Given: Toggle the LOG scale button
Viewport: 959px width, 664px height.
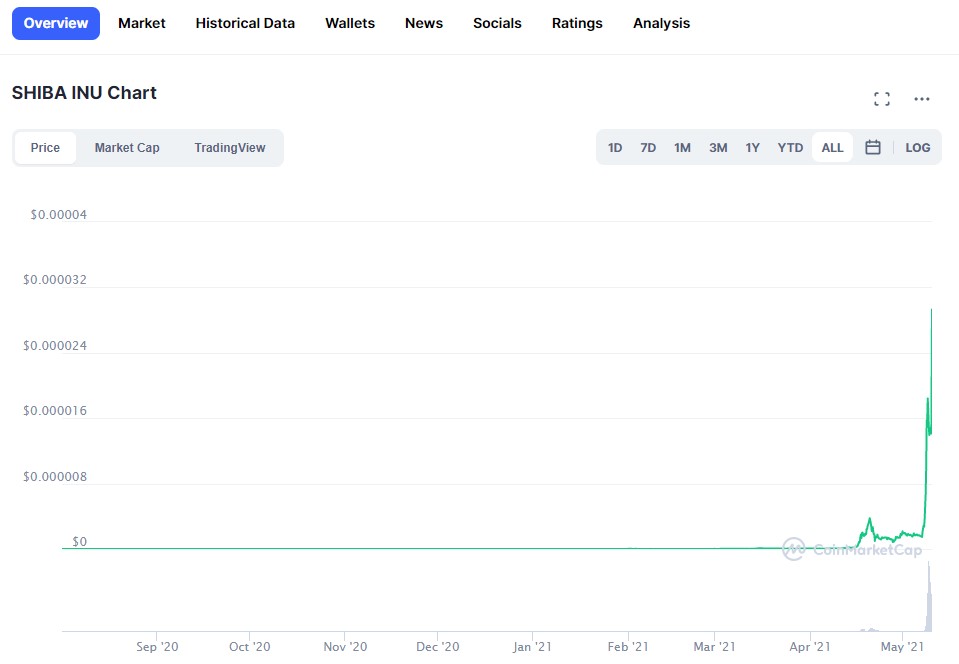Looking at the screenshot, I should click(x=917, y=148).
